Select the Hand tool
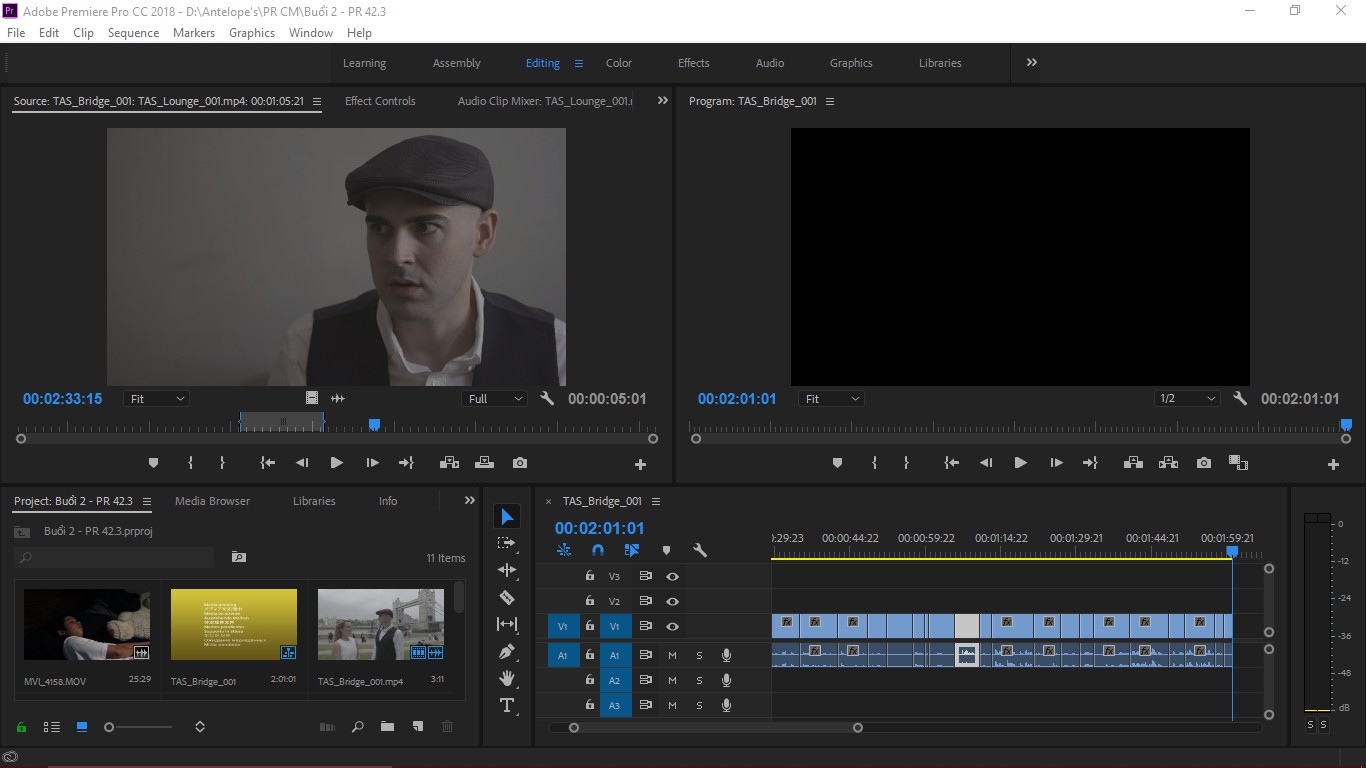Viewport: 1366px width, 768px height. [x=507, y=678]
